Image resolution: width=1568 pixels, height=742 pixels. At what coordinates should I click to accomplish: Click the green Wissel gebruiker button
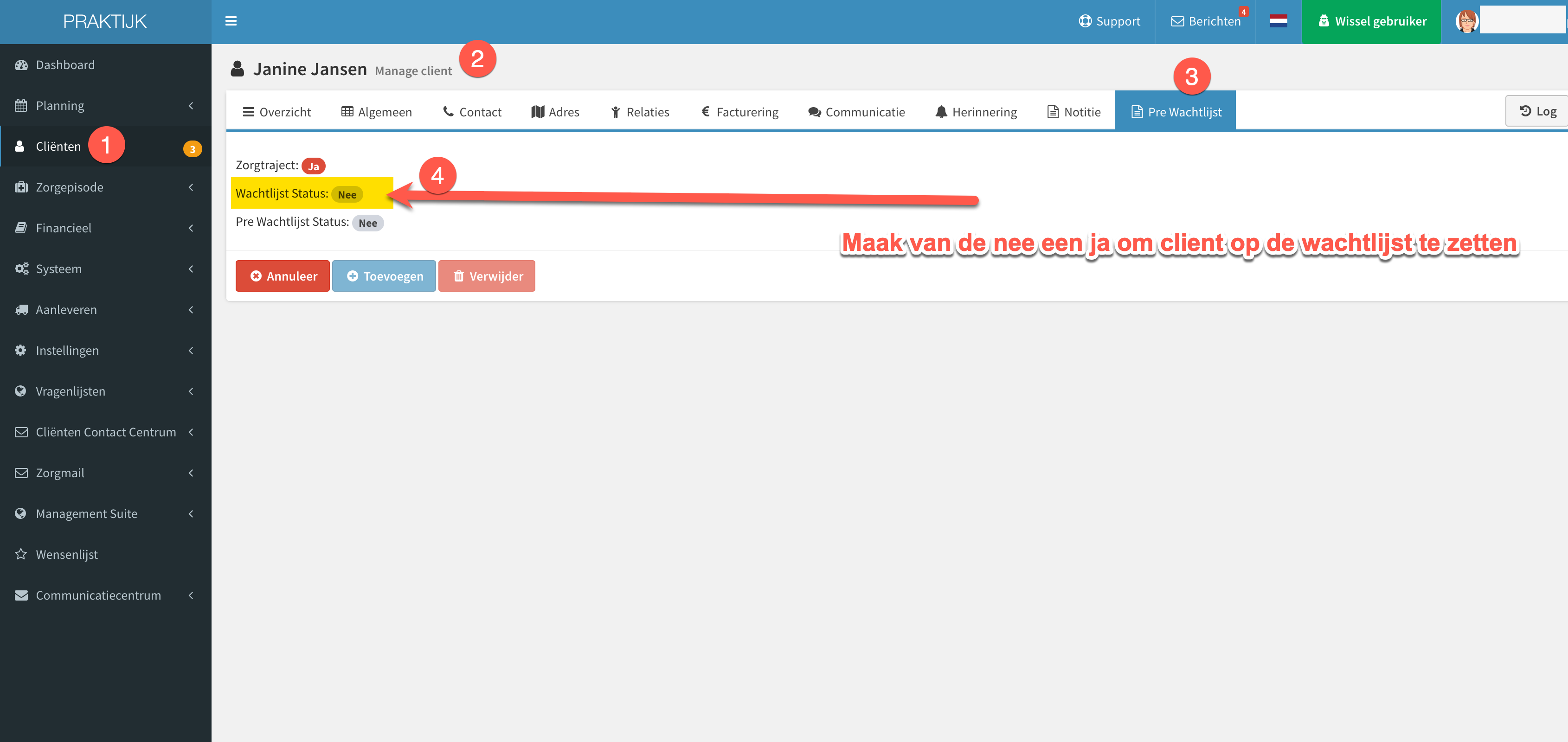pos(1371,21)
